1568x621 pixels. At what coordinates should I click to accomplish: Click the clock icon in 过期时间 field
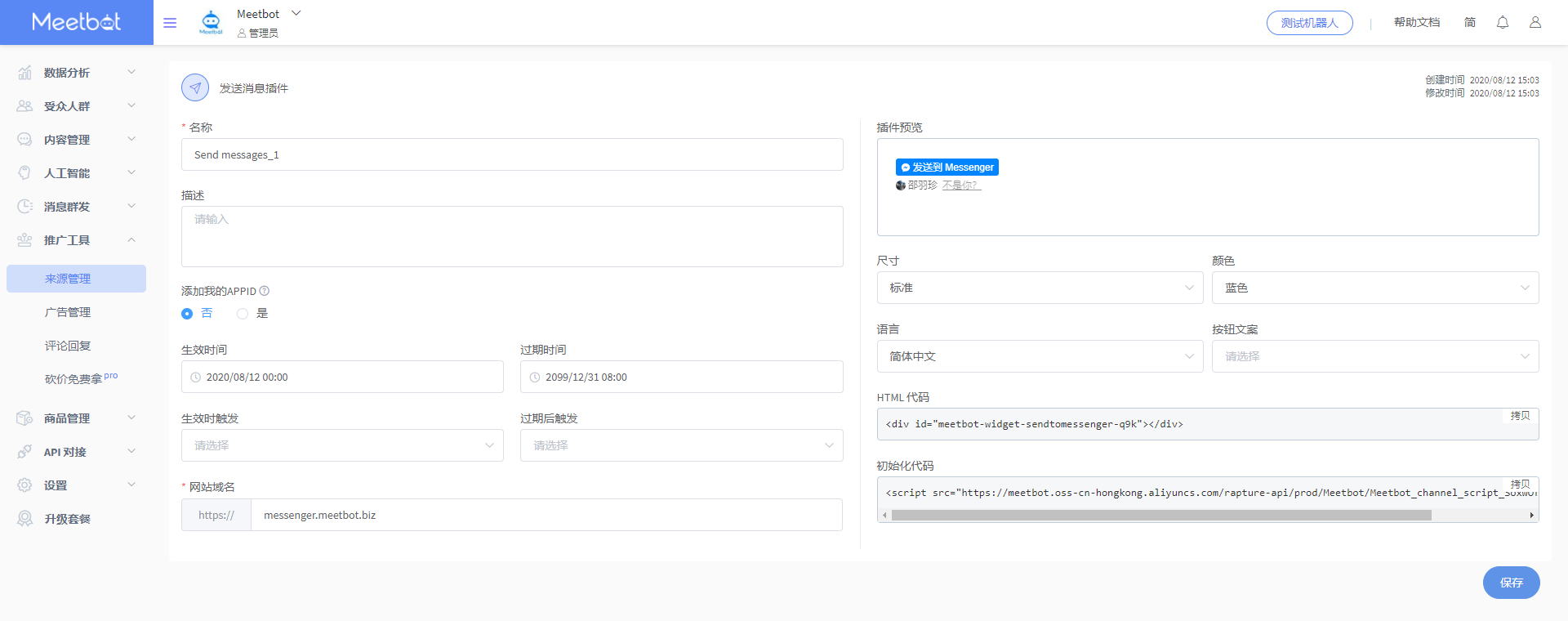[535, 378]
